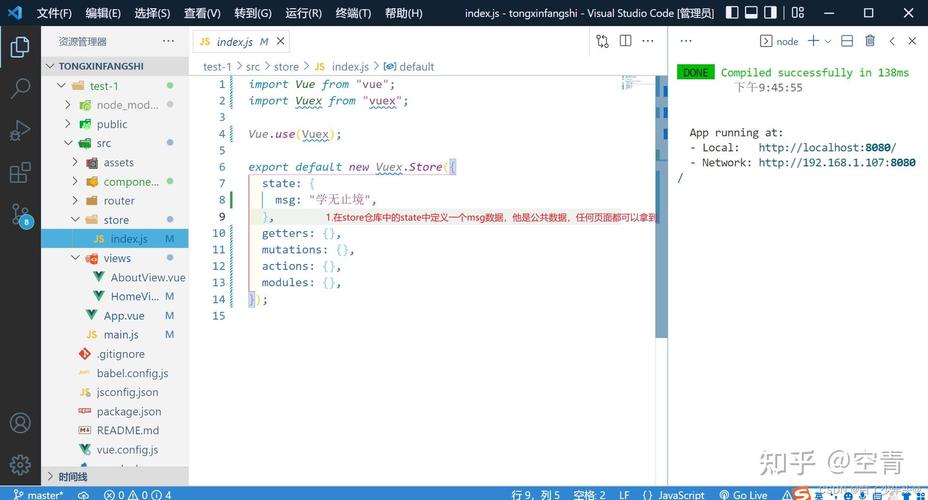Create a new terminal with plus icon
This screenshot has height=500, width=928.
pyautogui.click(x=814, y=41)
